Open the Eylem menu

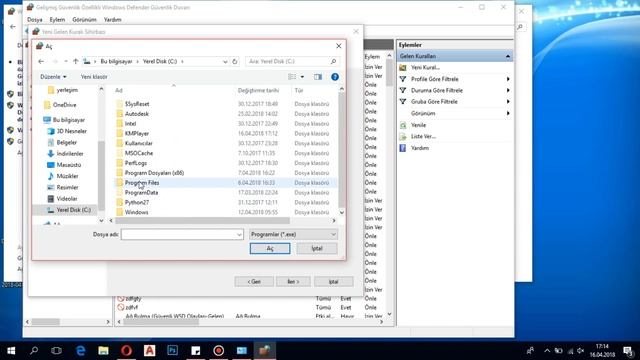(57, 20)
